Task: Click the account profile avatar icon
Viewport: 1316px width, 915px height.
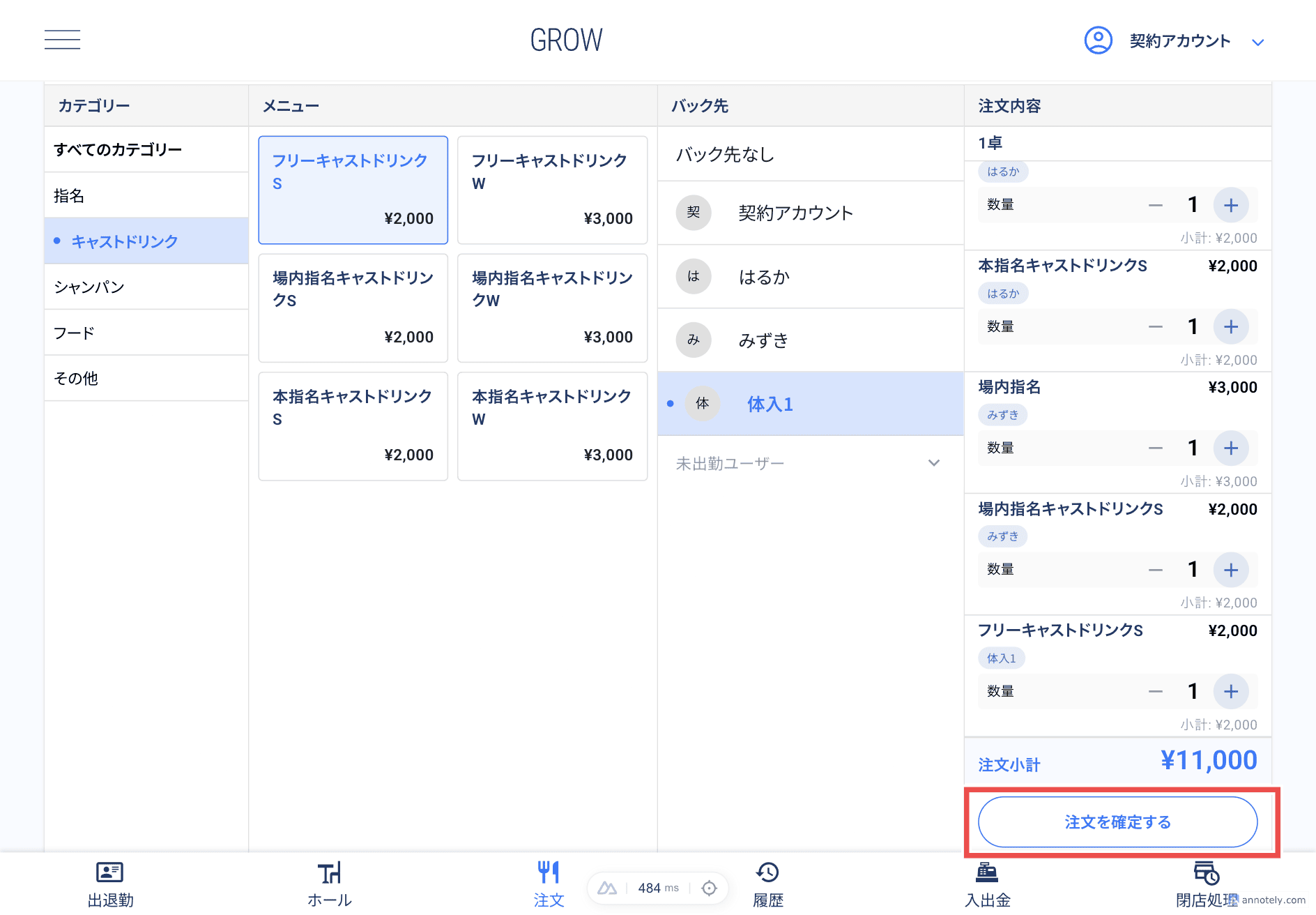Action: point(1098,40)
